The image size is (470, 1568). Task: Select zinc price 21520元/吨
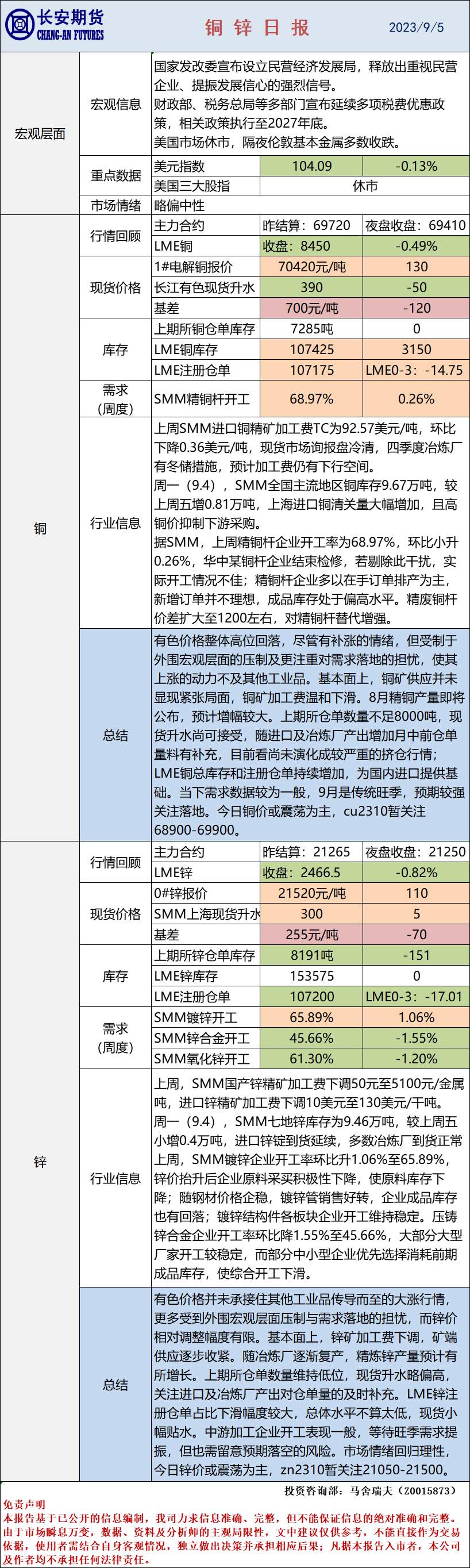point(312,894)
